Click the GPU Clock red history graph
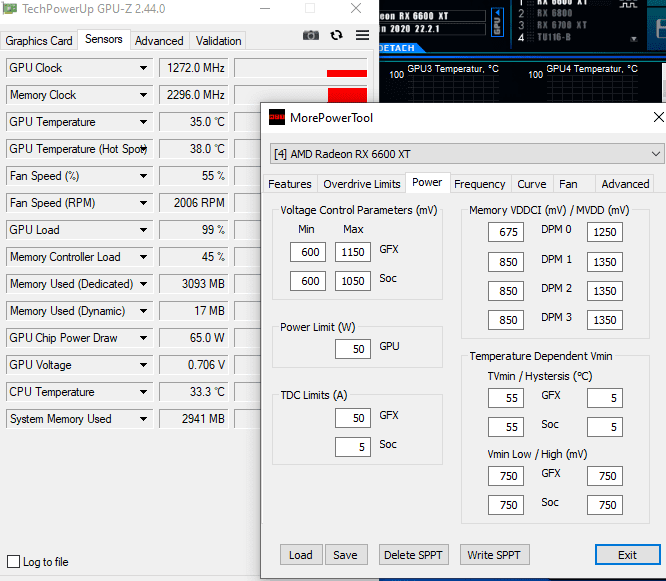The height and width of the screenshot is (581, 666). point(347,73)
